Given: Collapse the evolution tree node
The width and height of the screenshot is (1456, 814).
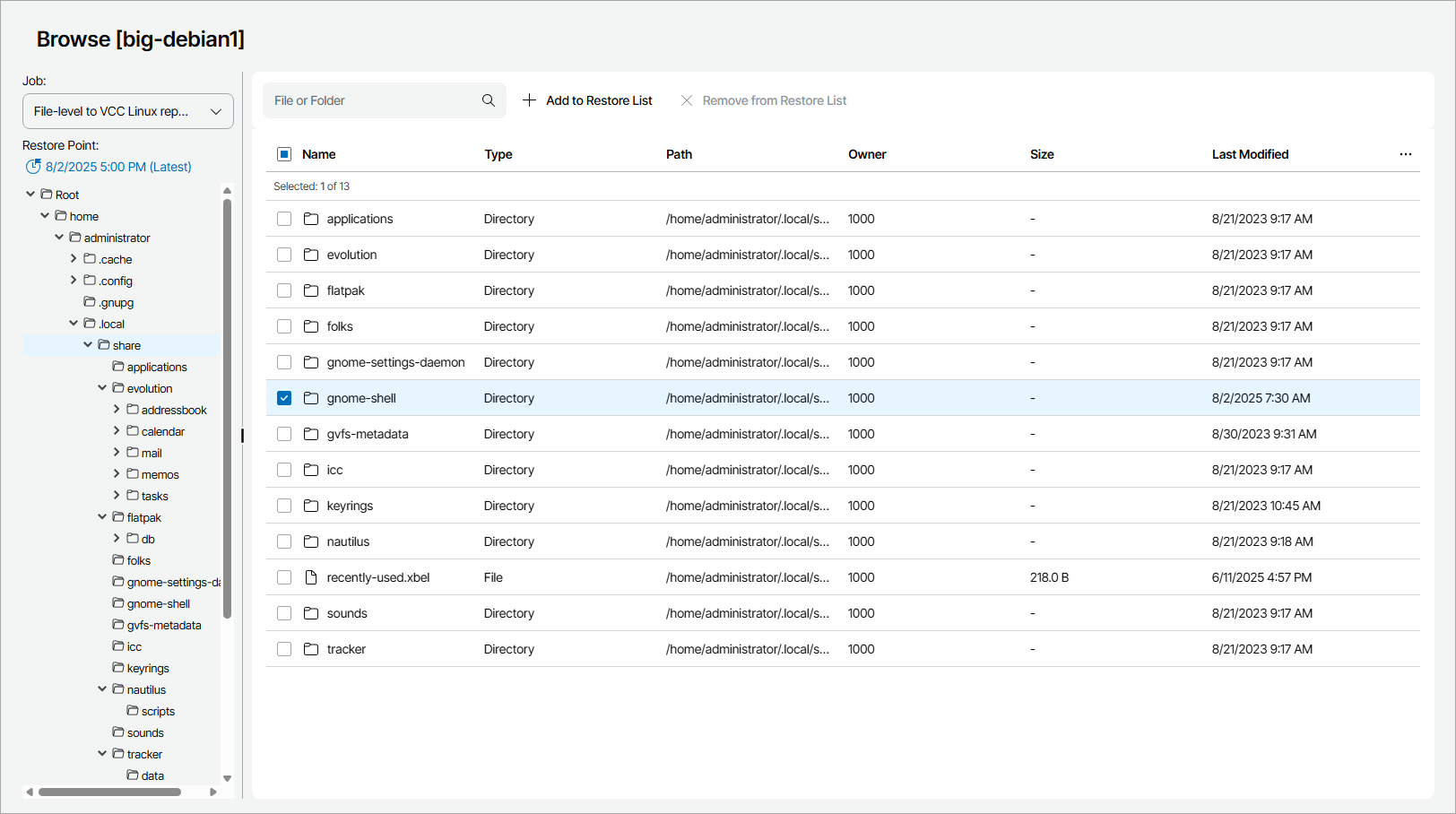Looking at the screenshot, I should (x=102, y=388).
